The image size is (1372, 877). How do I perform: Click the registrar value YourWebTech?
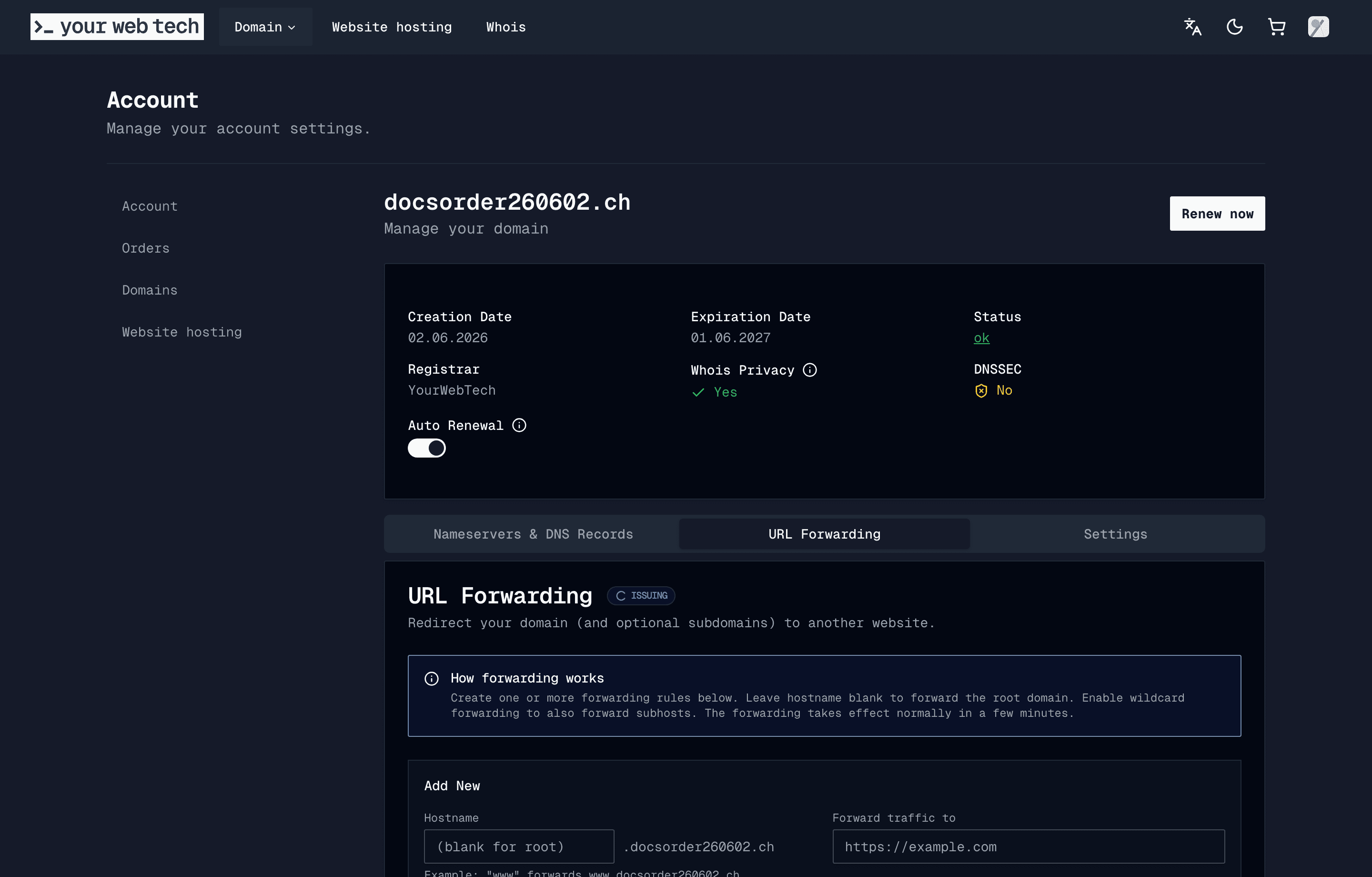click(452, 390)
